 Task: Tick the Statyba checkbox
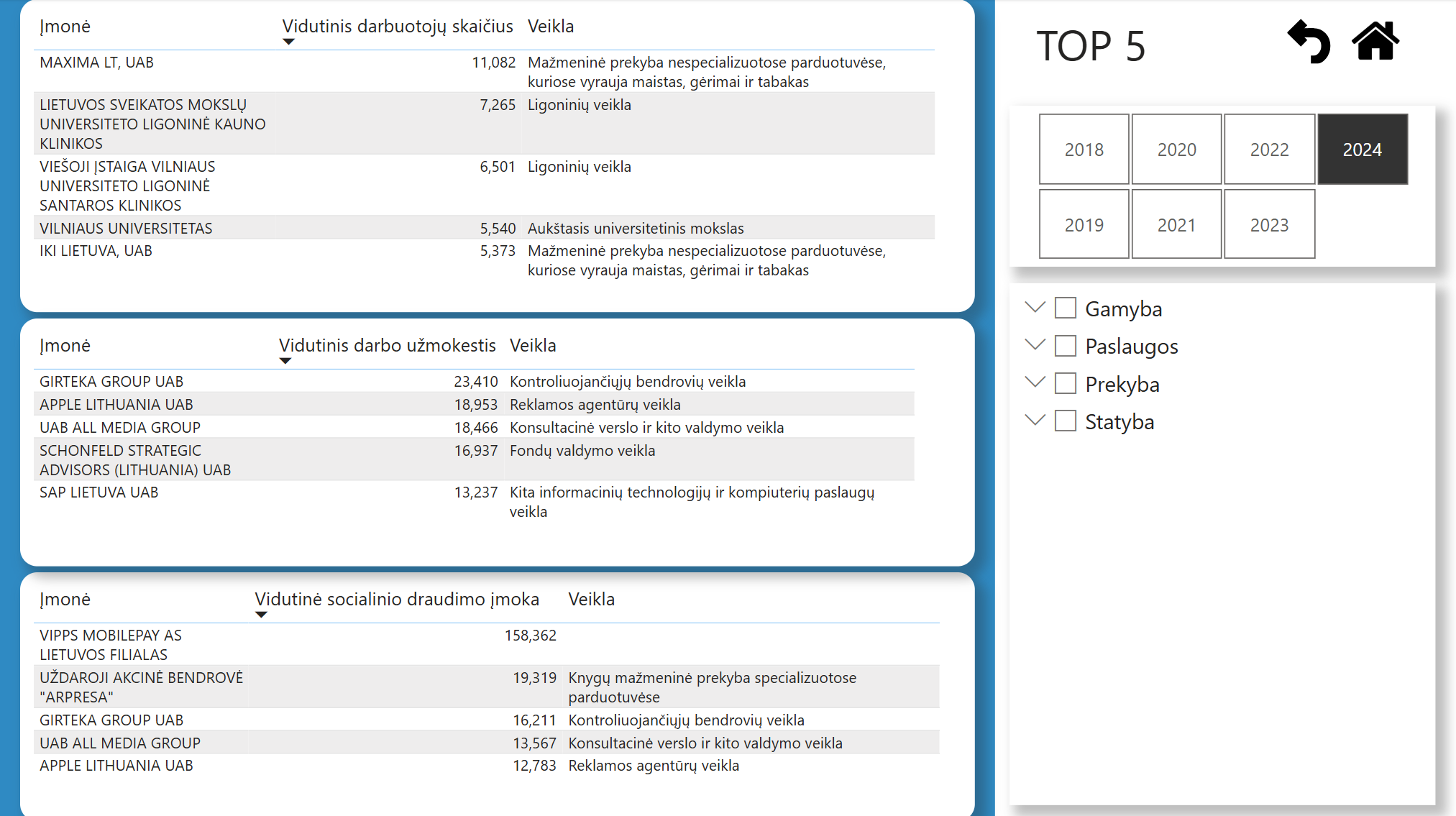[x=1065, y=421]
